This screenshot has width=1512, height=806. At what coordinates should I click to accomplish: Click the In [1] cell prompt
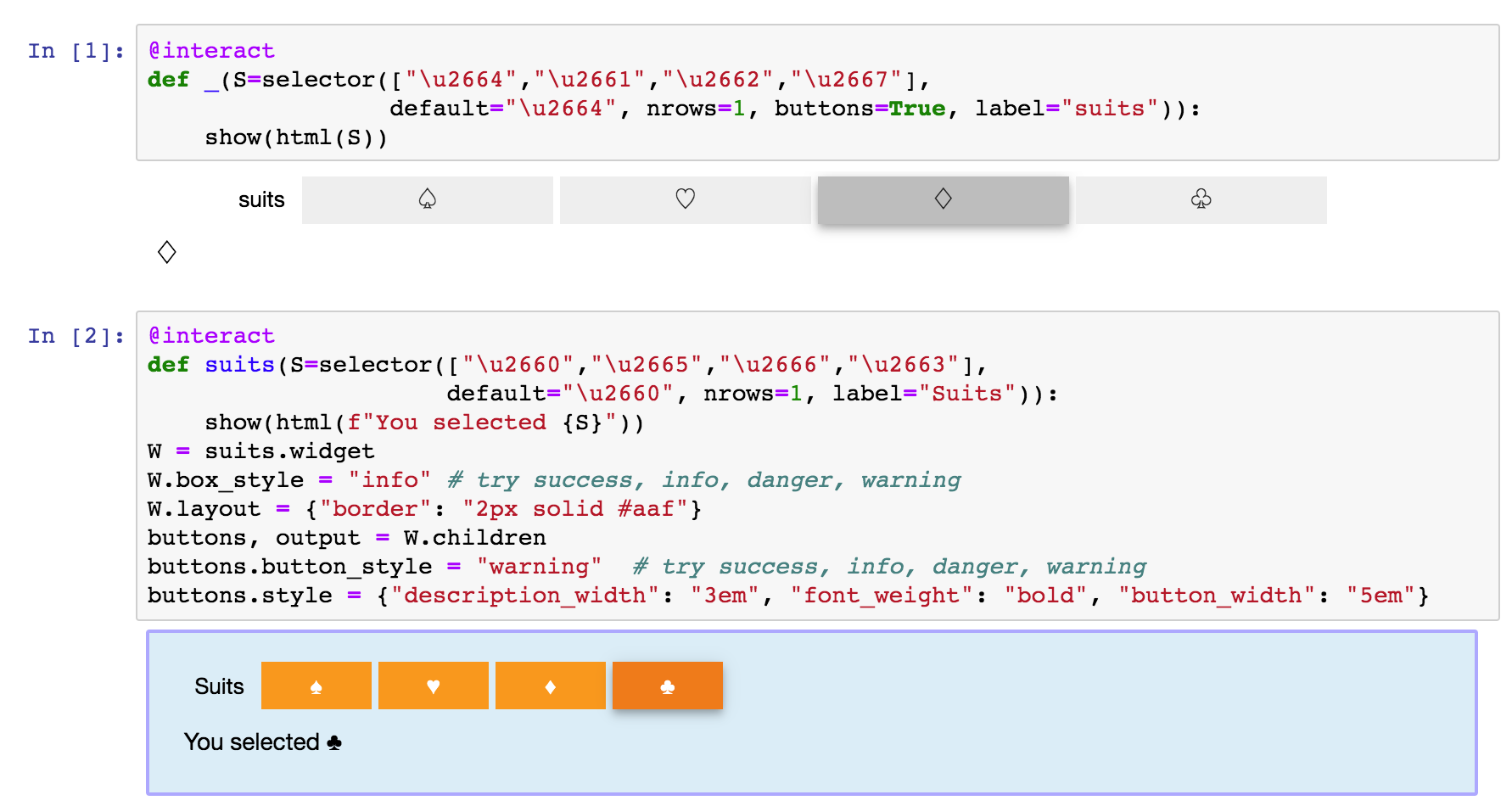76,51
